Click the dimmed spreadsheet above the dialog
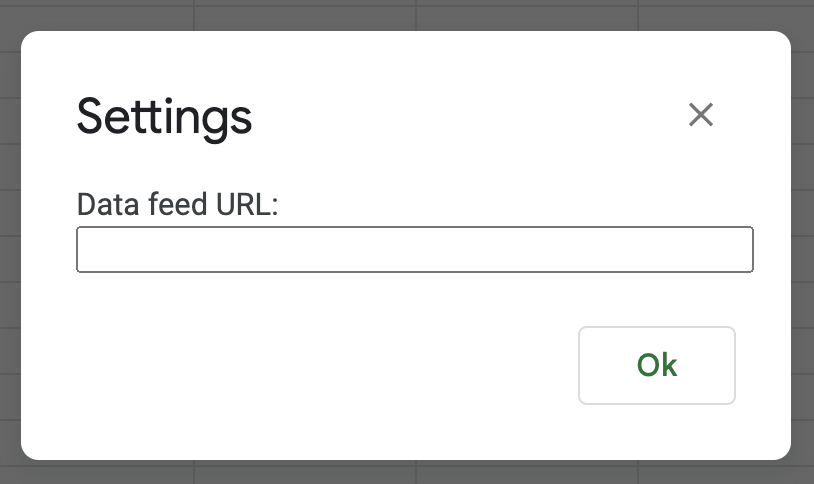 (400, 14)
